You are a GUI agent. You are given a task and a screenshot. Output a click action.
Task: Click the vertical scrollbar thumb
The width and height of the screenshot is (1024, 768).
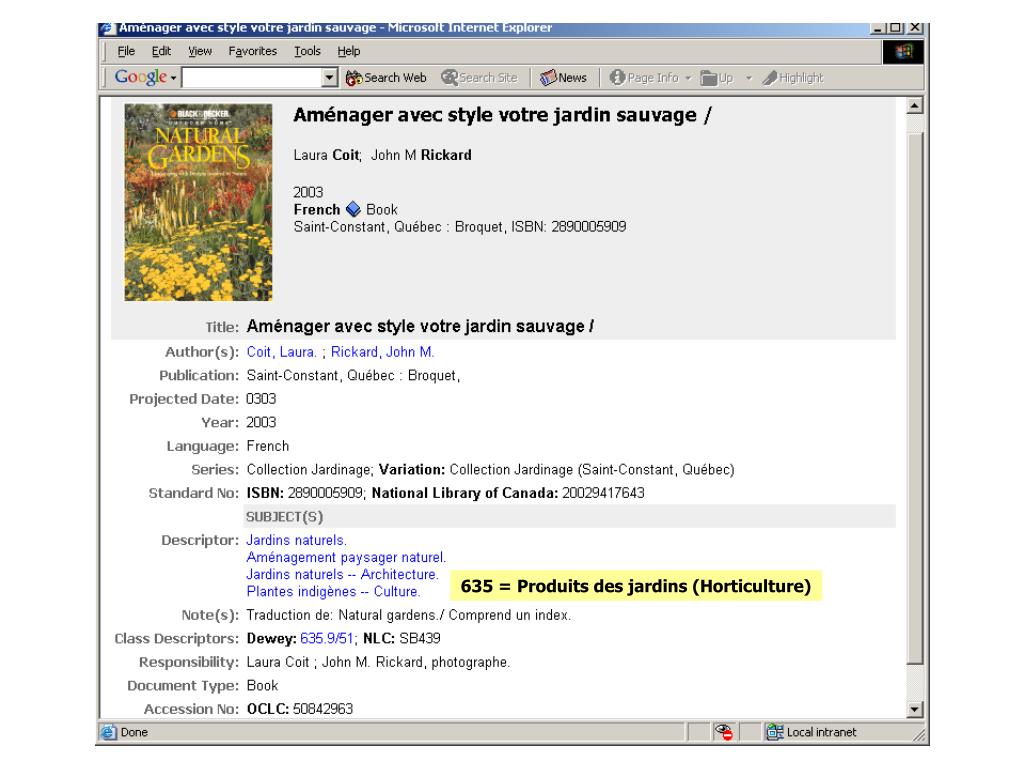click(x=915, y=398)
